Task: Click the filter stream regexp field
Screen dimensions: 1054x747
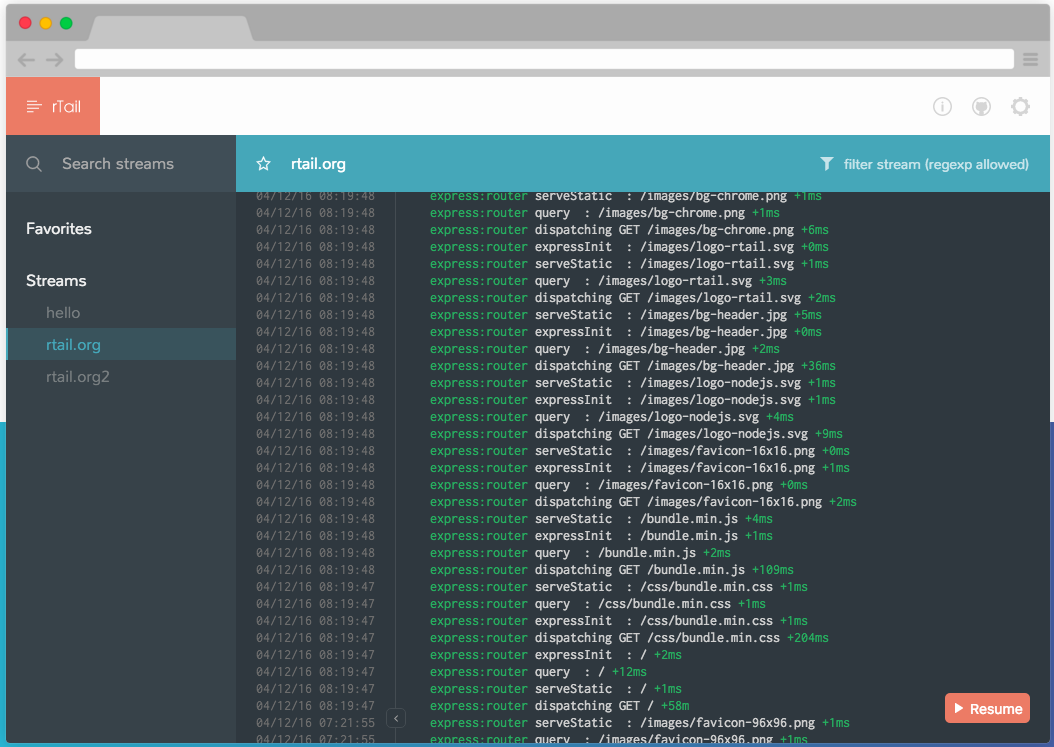Action: point(936,164)
